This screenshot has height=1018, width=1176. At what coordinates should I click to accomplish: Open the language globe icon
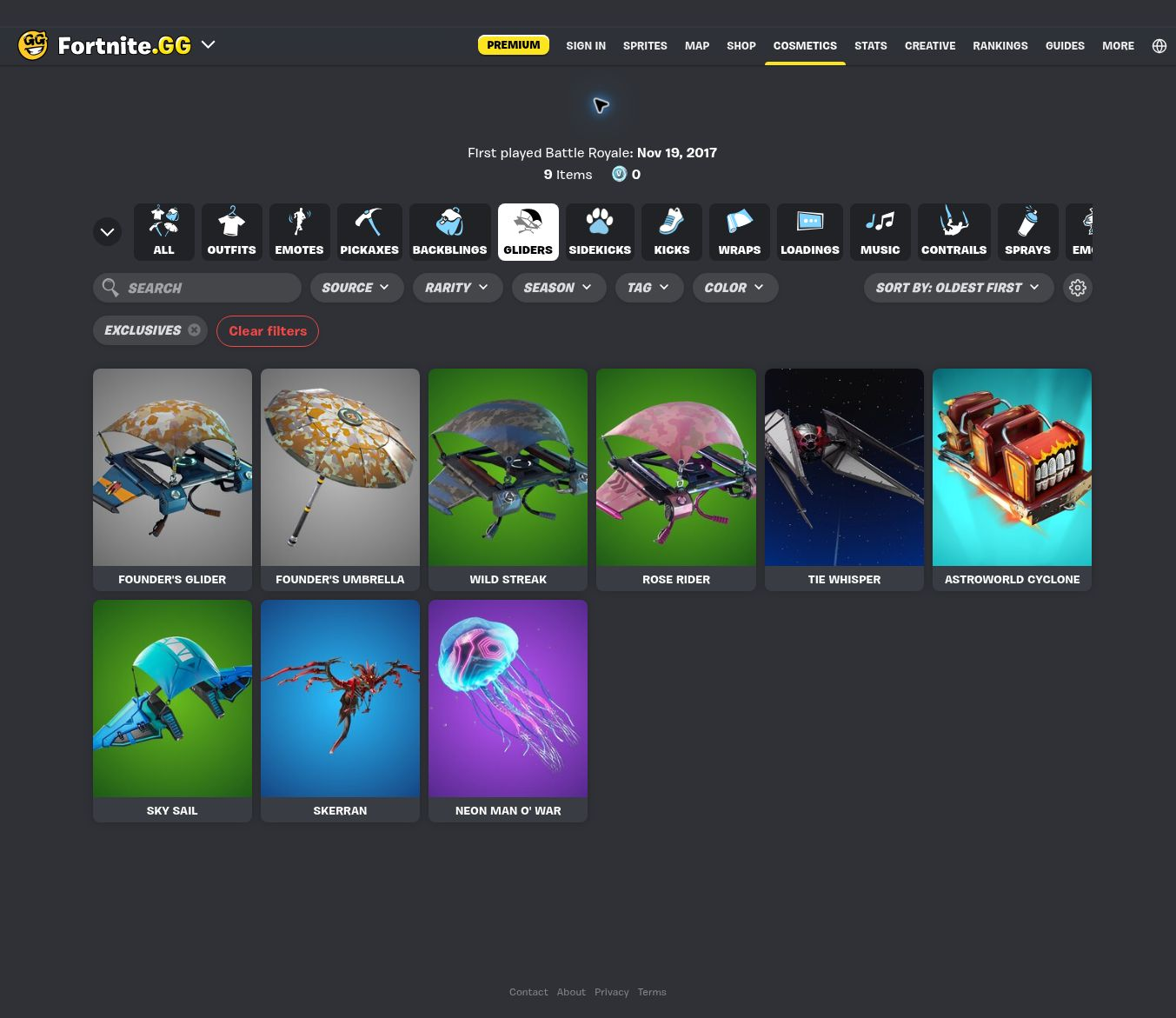[x=1159, y=46]
